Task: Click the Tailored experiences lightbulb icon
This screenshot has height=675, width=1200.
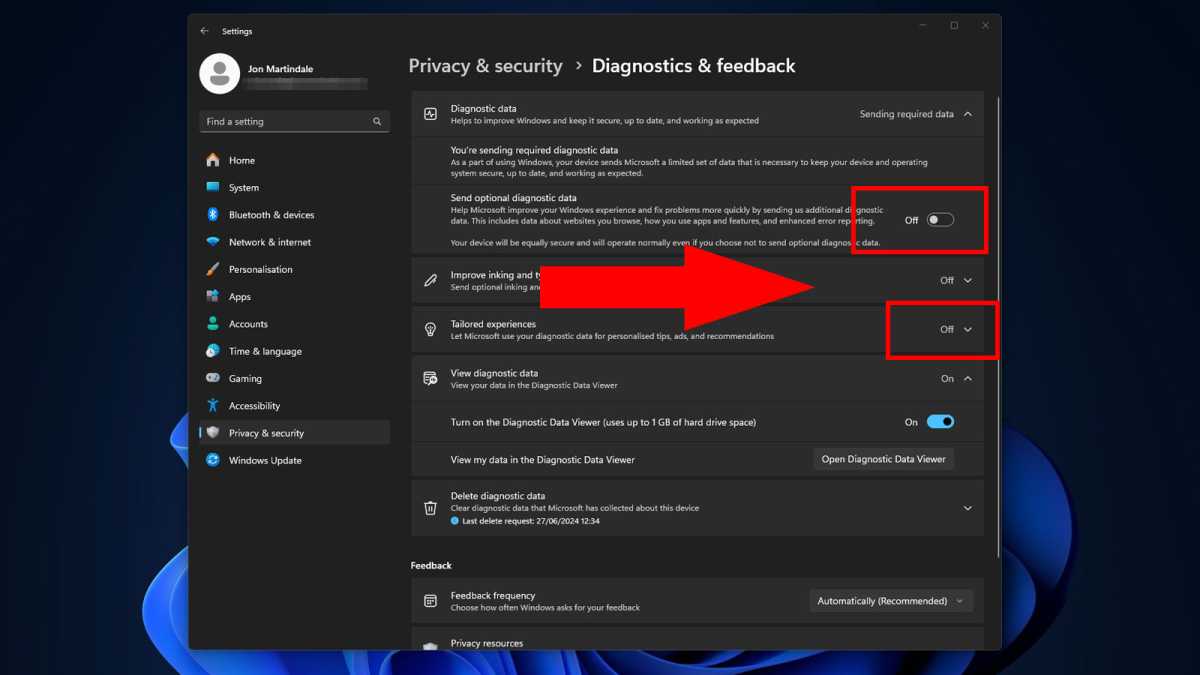Action: pyautogui.click(x=430, y=329)
